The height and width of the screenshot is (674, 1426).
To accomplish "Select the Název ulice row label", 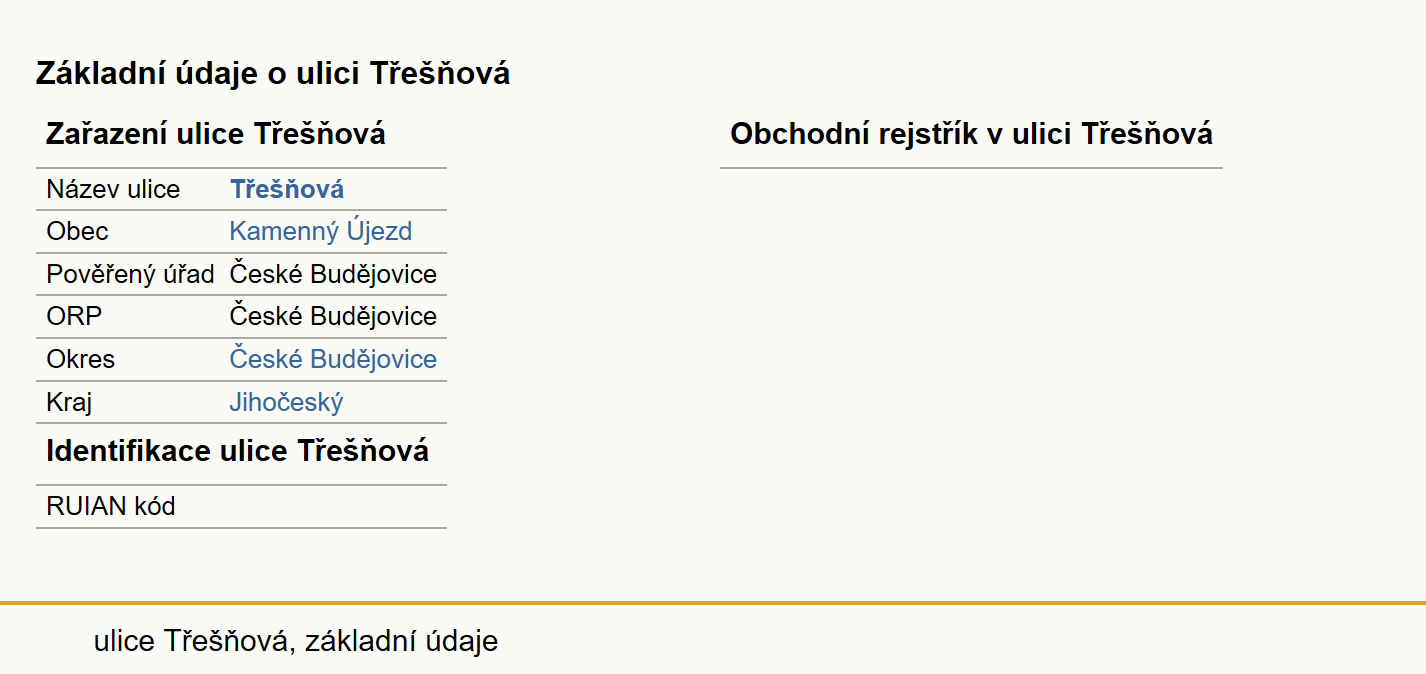I will point(113,189).
